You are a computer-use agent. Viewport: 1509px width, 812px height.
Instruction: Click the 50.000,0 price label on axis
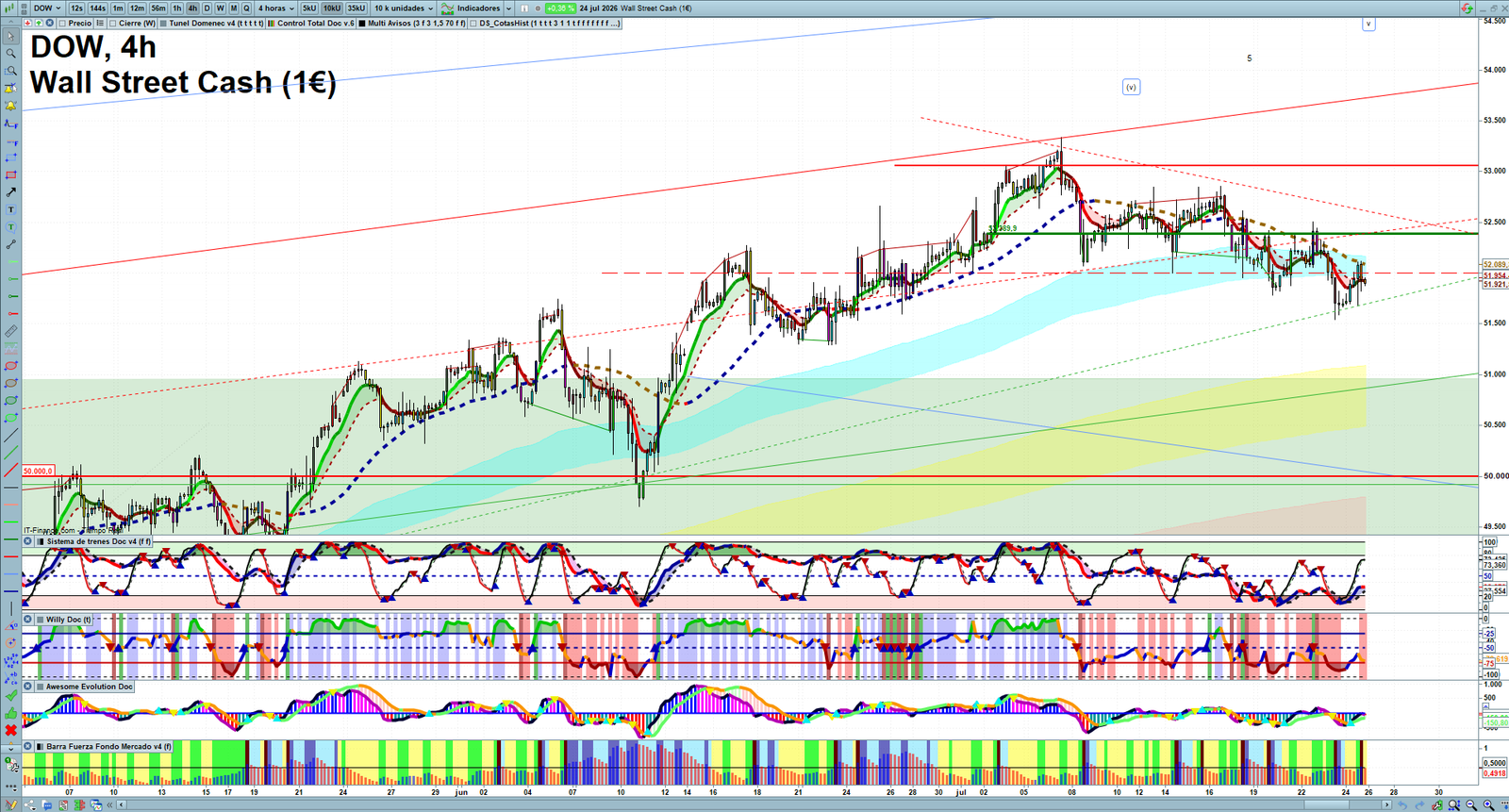click(x=39, y=471)
